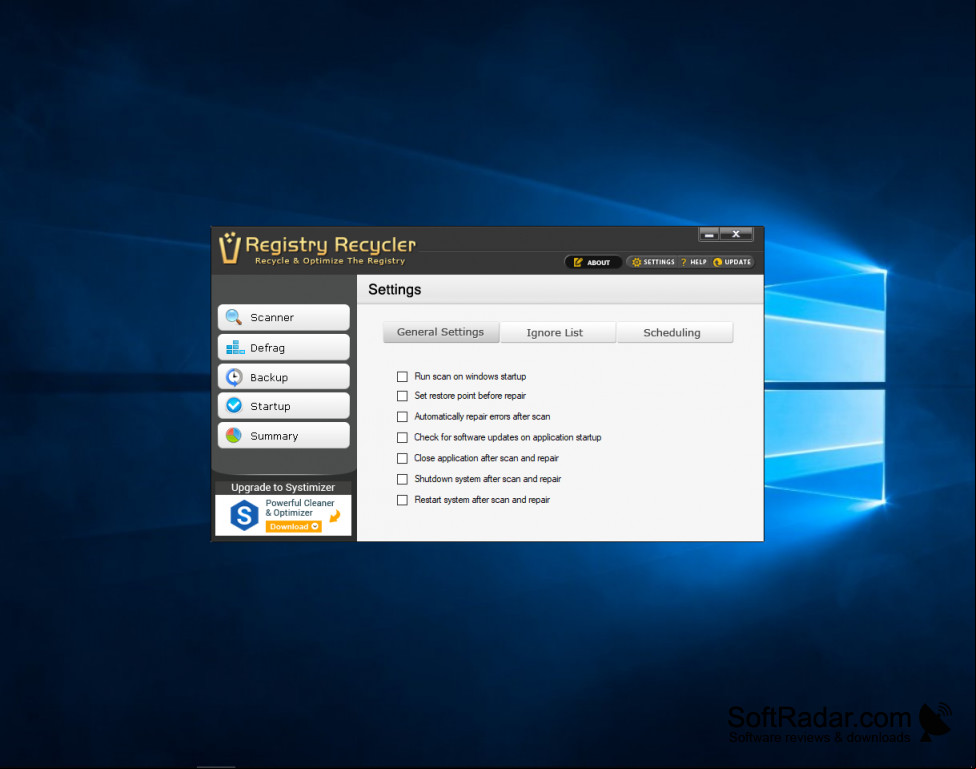The image size is (976, 769).
Task: Click the Scanner magnifying glass icon
Action: tap(234, 317)
